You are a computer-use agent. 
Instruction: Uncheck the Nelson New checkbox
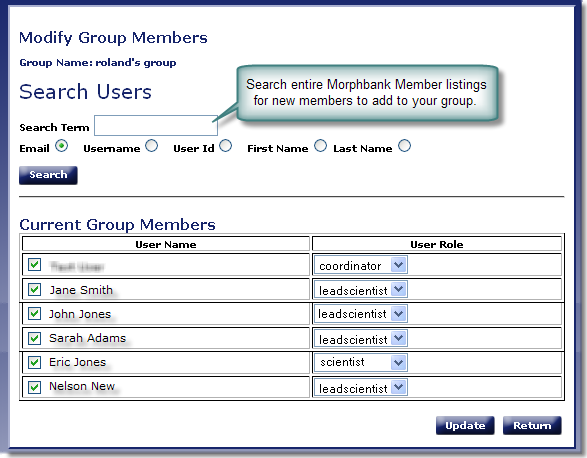34,387
